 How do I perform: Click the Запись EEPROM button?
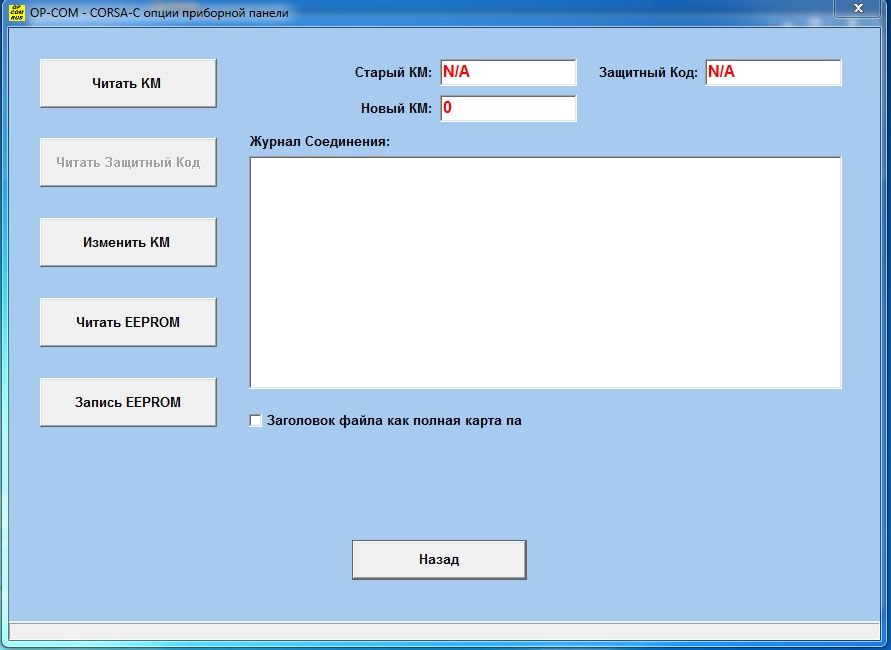tap(128, 402)
